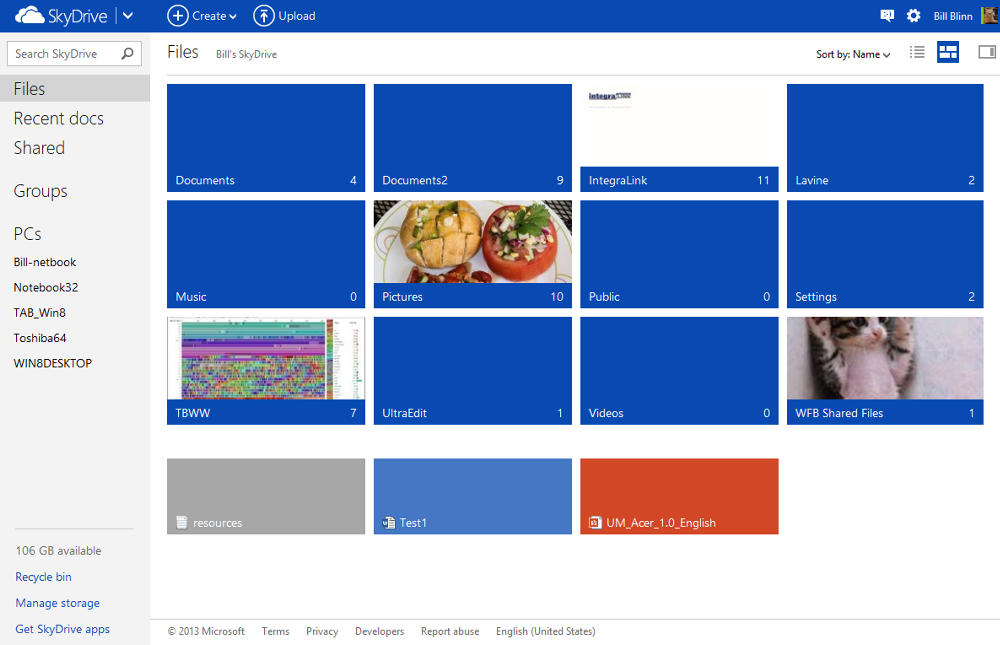The width and height of the screenshot is (1000, 645).
Task: Open the Music folder tile
Action: [x=266, y=254]
